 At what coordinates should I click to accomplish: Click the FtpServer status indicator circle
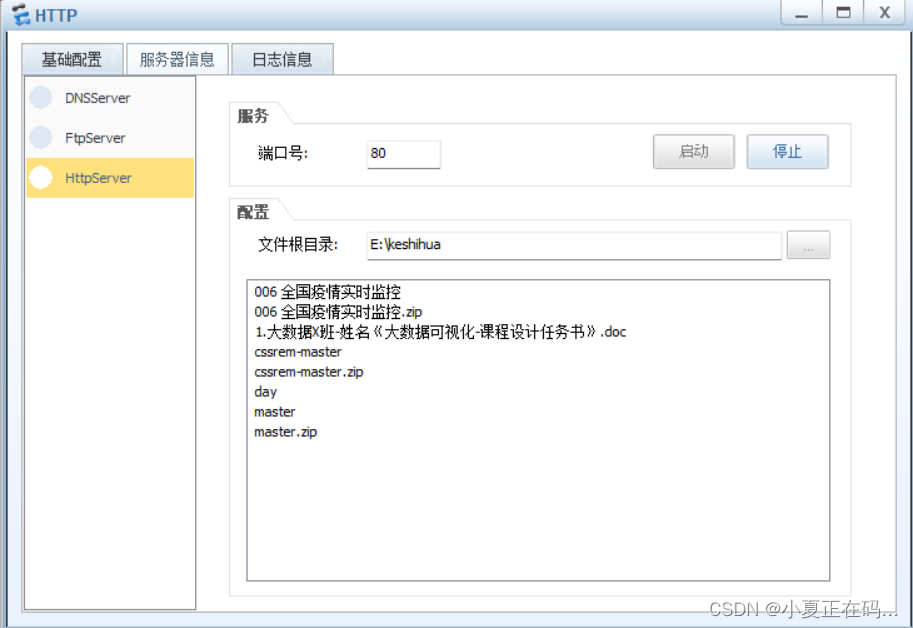[x=40, y=138]
